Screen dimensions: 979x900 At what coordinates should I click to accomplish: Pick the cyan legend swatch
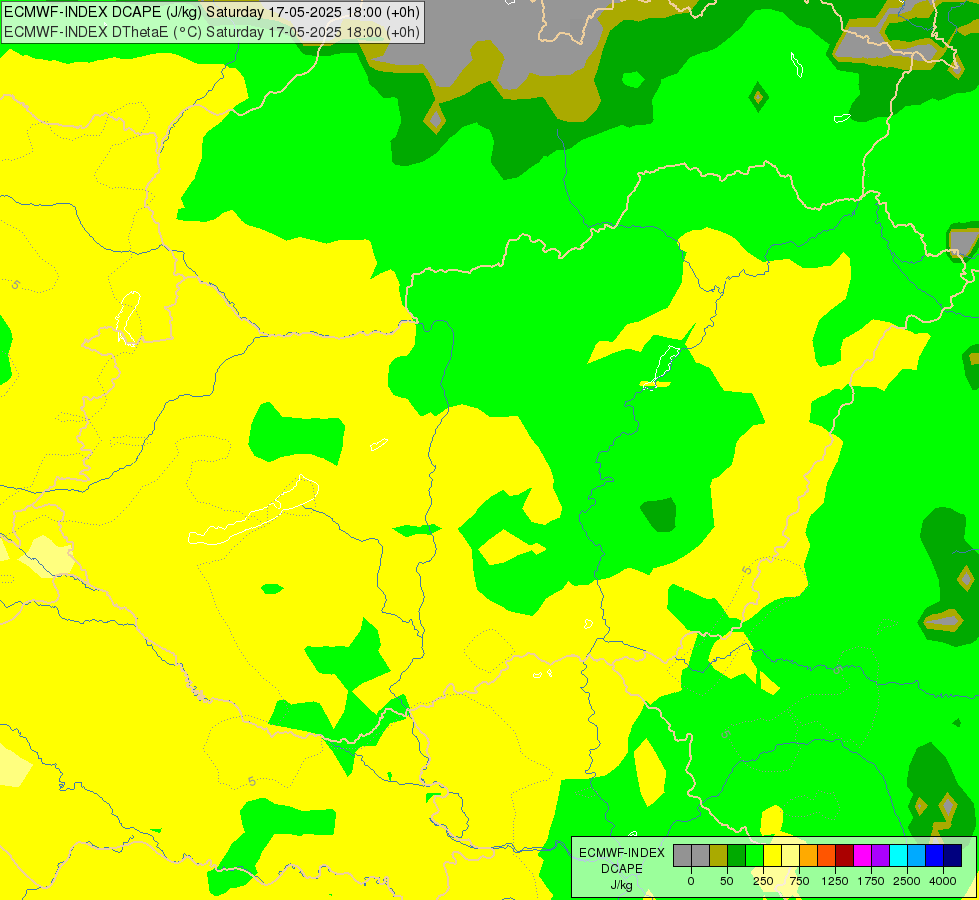898,855
